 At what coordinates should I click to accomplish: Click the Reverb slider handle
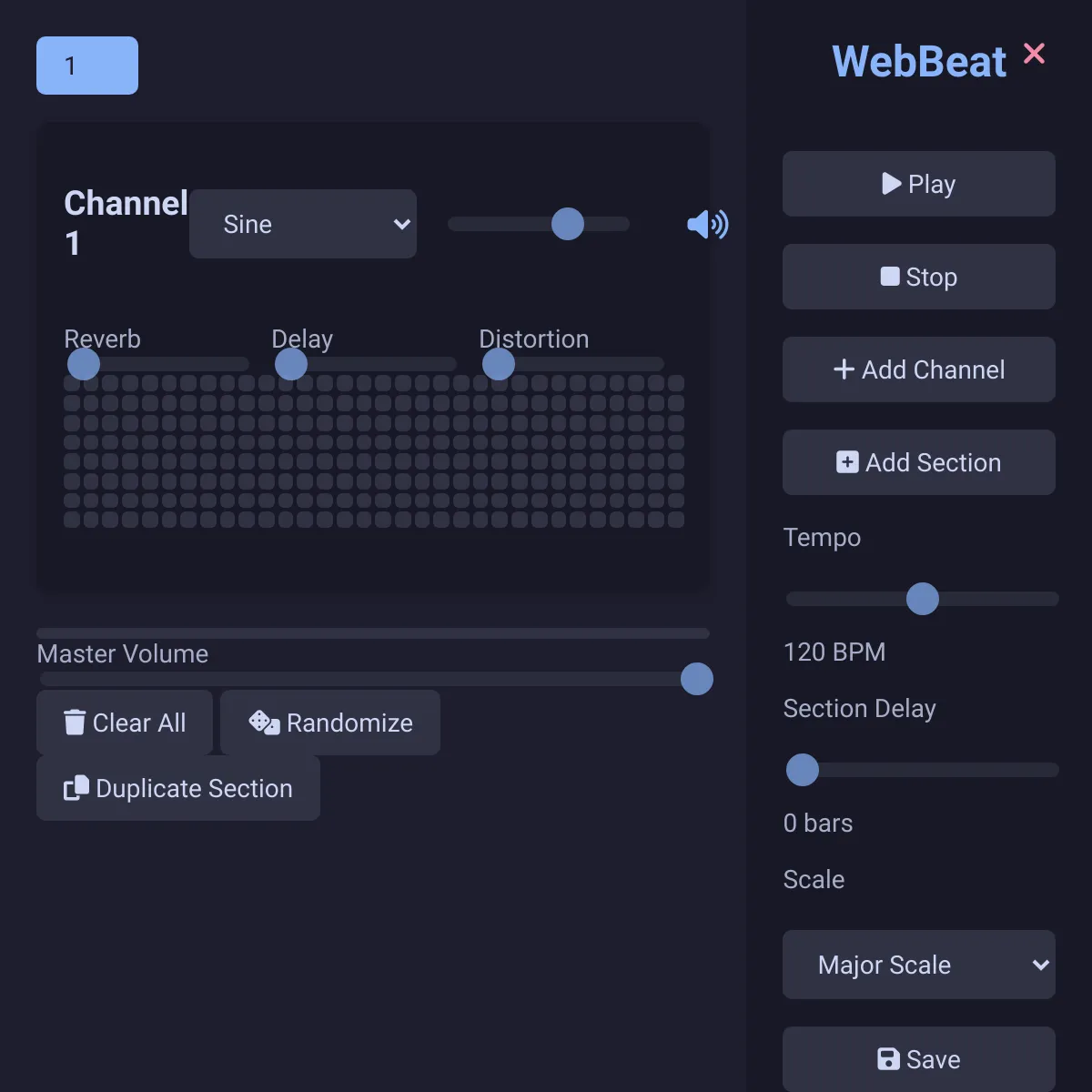point(84,364)
